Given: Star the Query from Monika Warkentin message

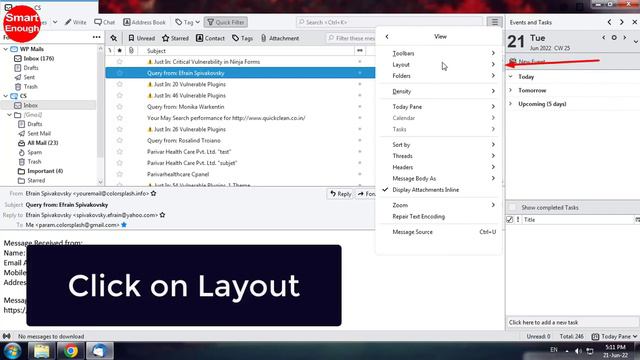Looking at the screenshot, I should (x=120, y=107).
